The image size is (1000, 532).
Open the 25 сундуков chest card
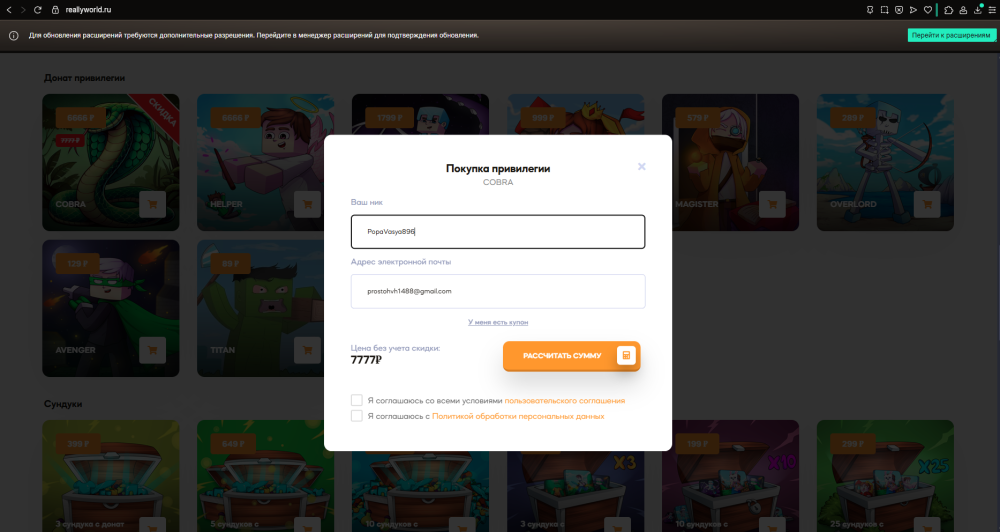click(885, 476)
